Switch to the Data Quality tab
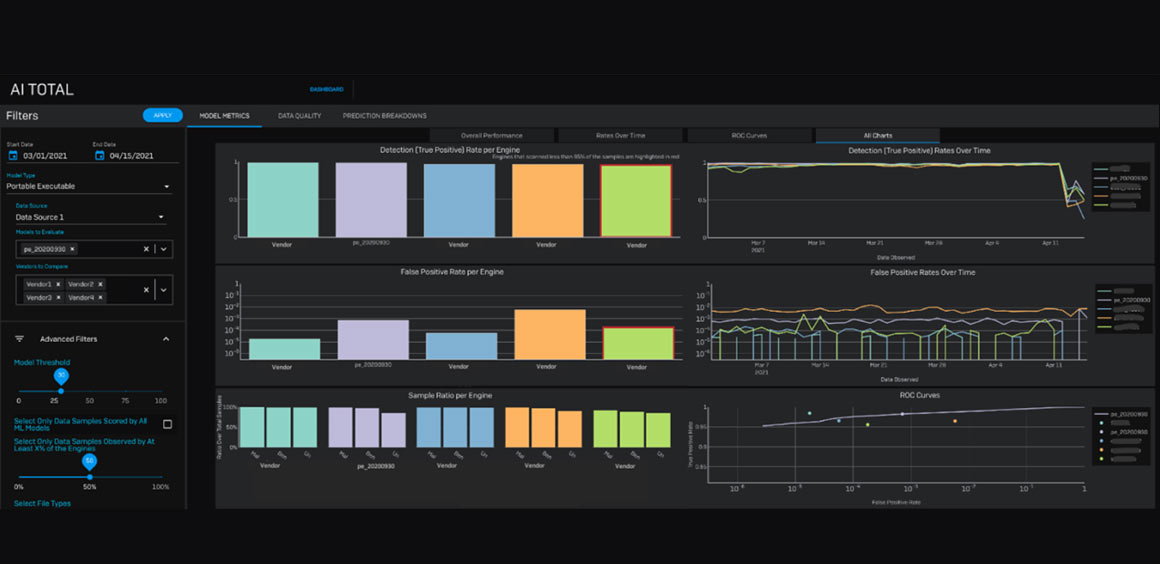The height and width of the screenshot is (564, 1160). pyautogui.click(x=300, y=116)
